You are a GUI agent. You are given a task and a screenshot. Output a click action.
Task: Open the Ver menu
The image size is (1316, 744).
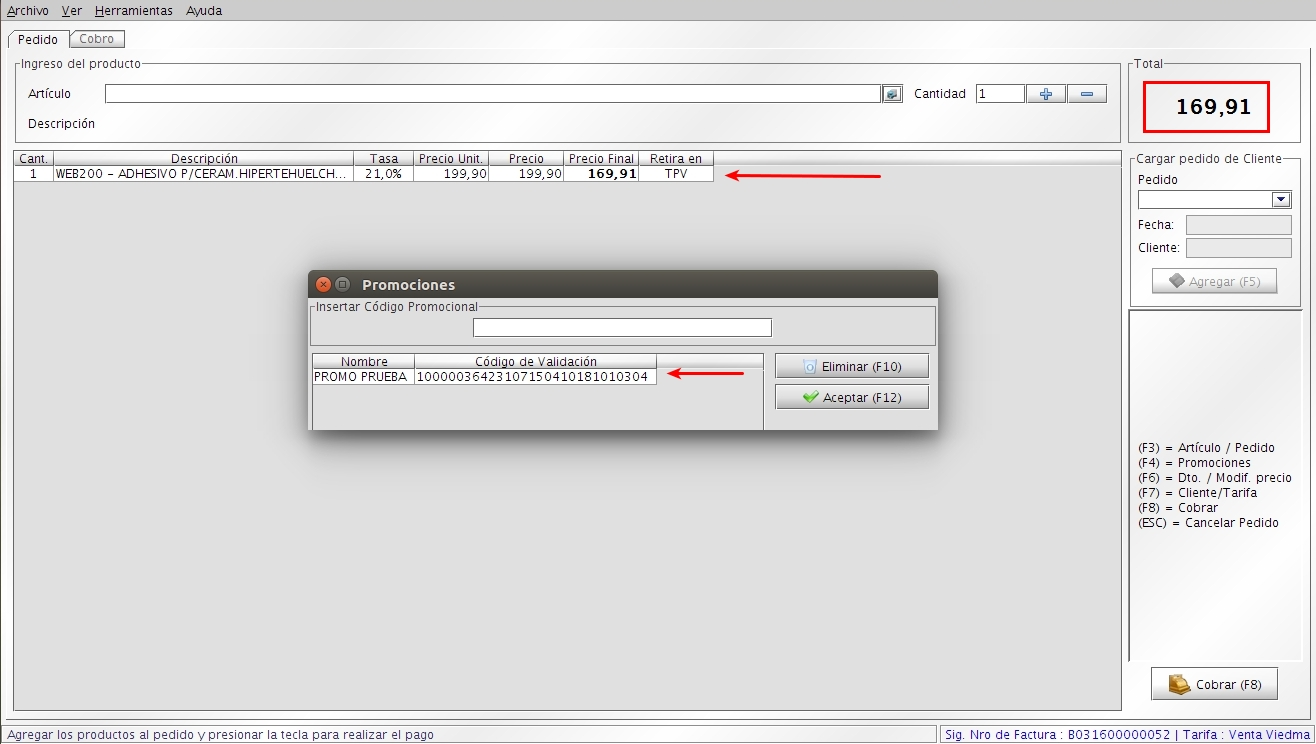click(x=71, y=11)
